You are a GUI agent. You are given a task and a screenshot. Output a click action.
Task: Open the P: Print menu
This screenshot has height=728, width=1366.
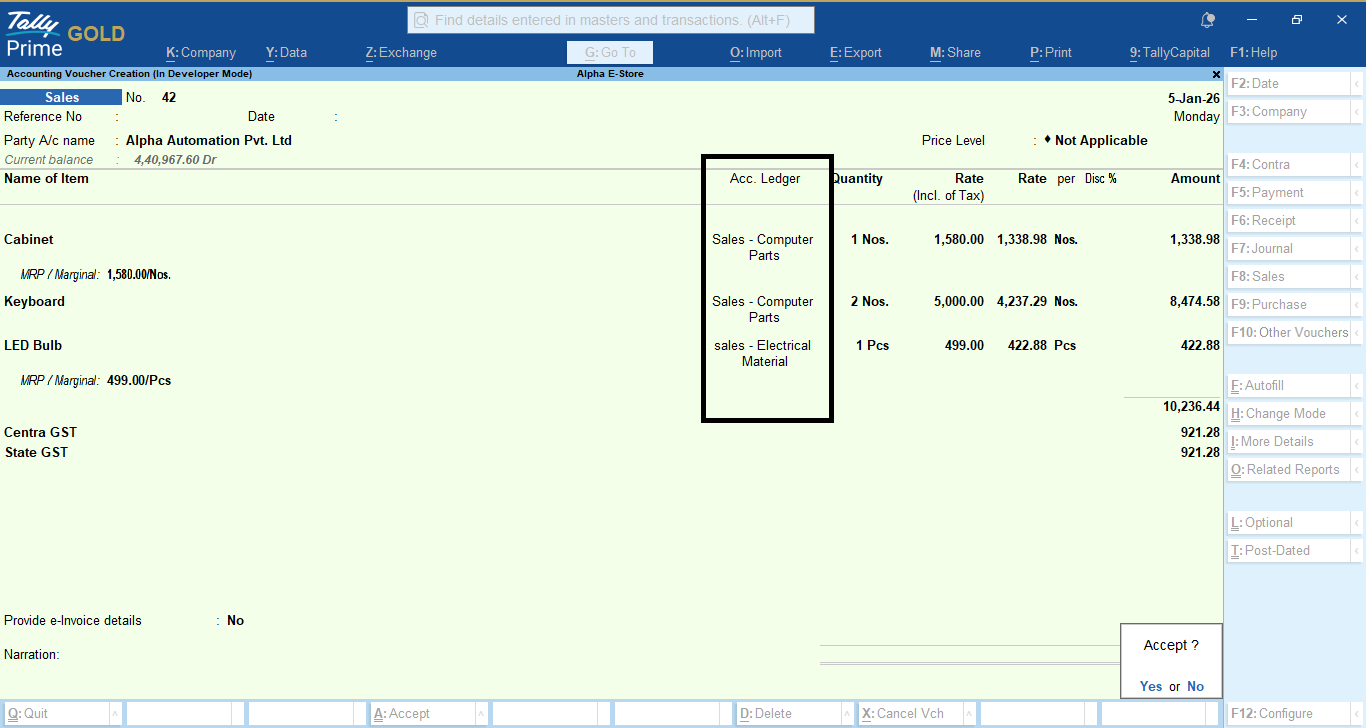click(x=1051, y=53)
